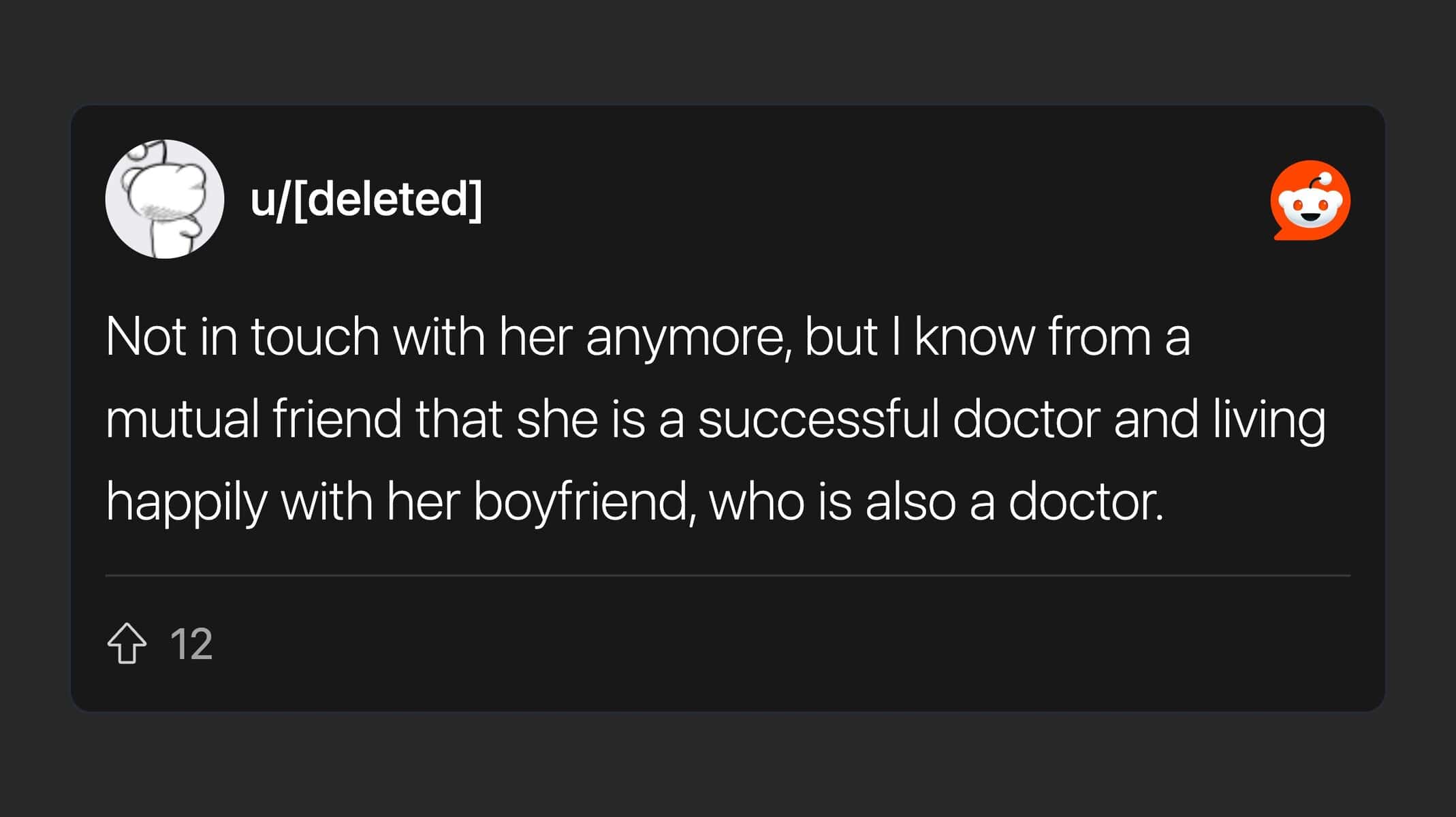1456x817 pixels.
Task: Click the word "anymore" in the comment
Action: tap(687, 336)
